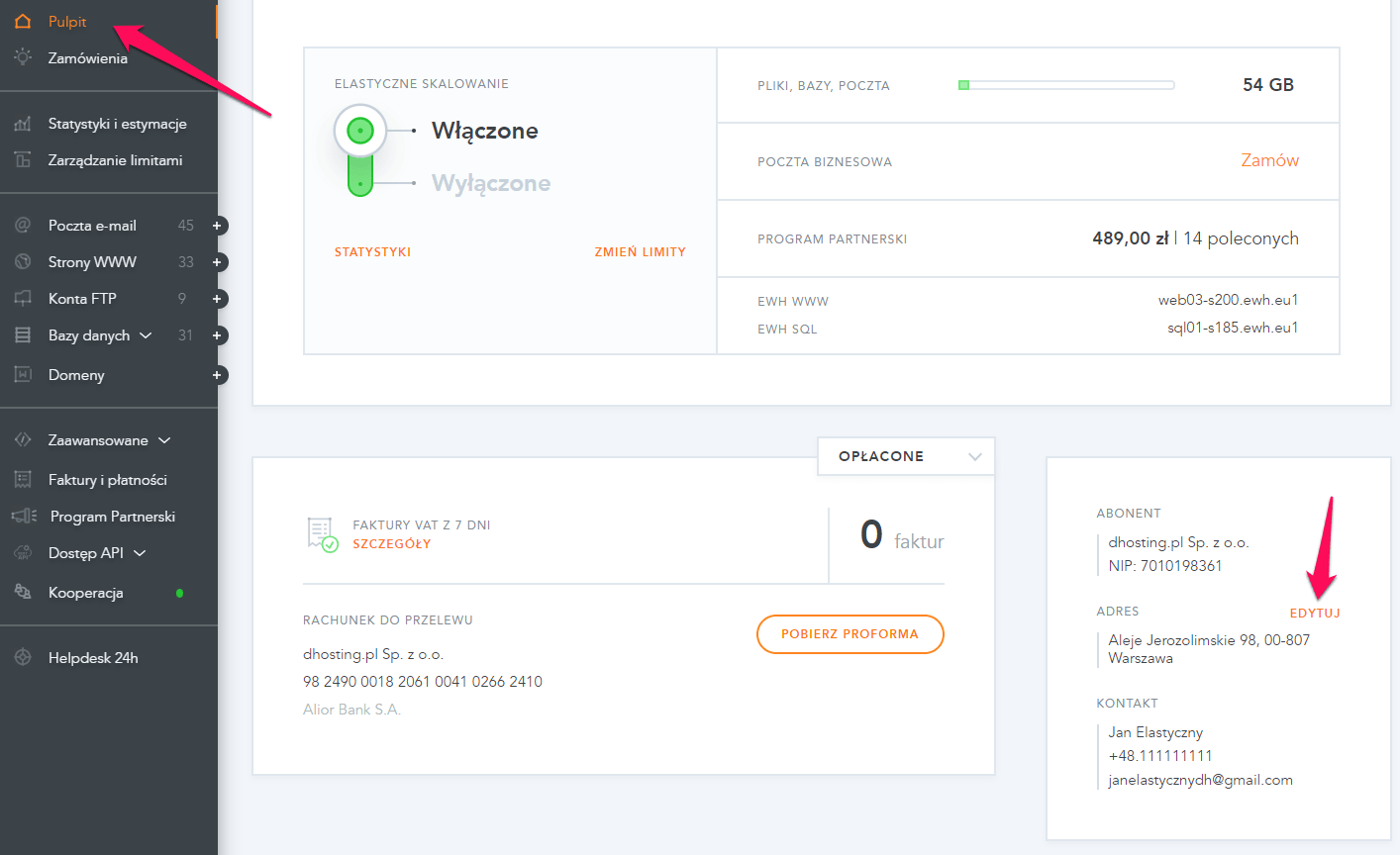Click the Konta FTP icon
Viewport: 1400px width, 855px height.
tap(23, 298)
